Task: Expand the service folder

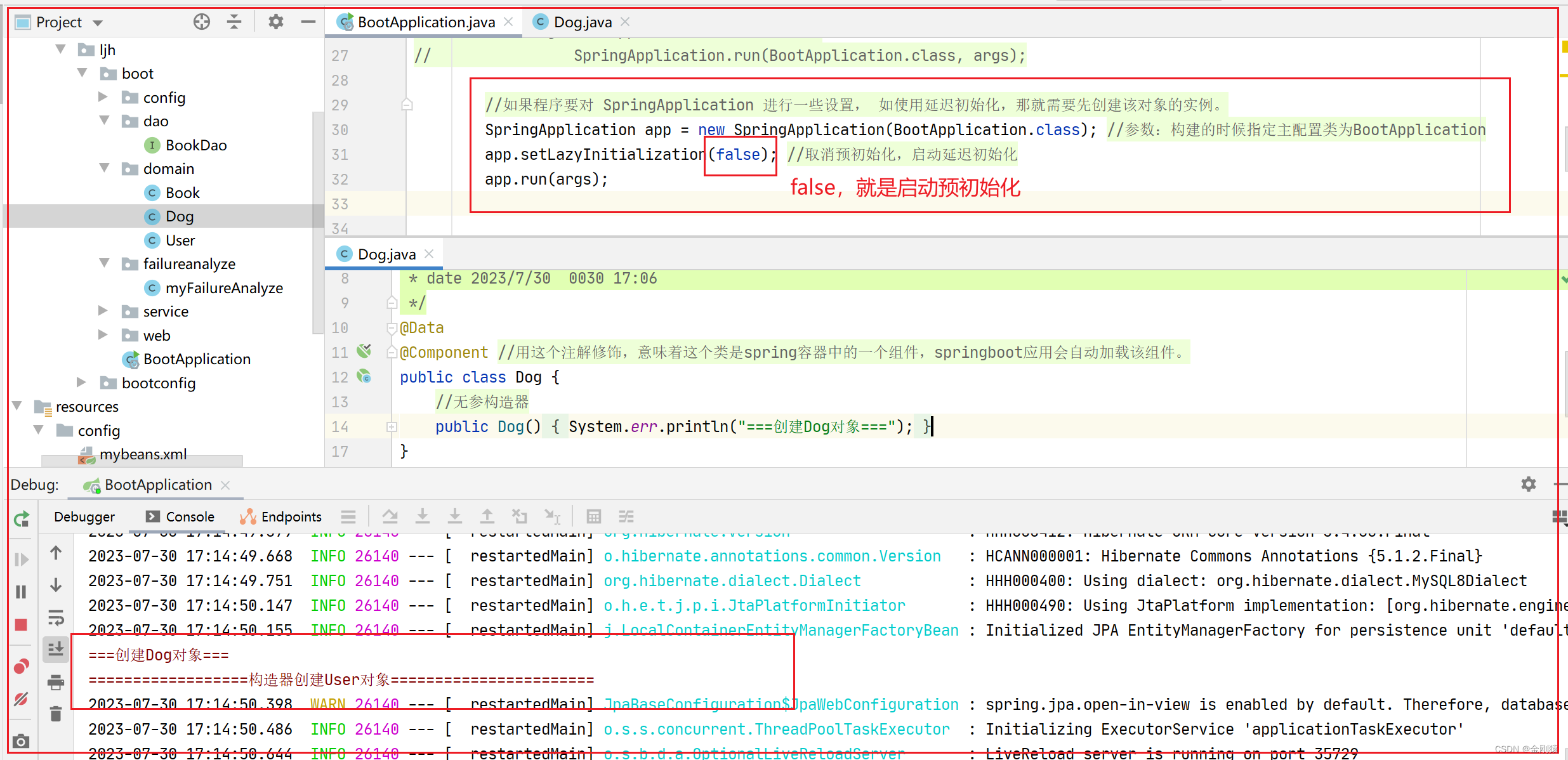Action: click(x=103, y=311)
